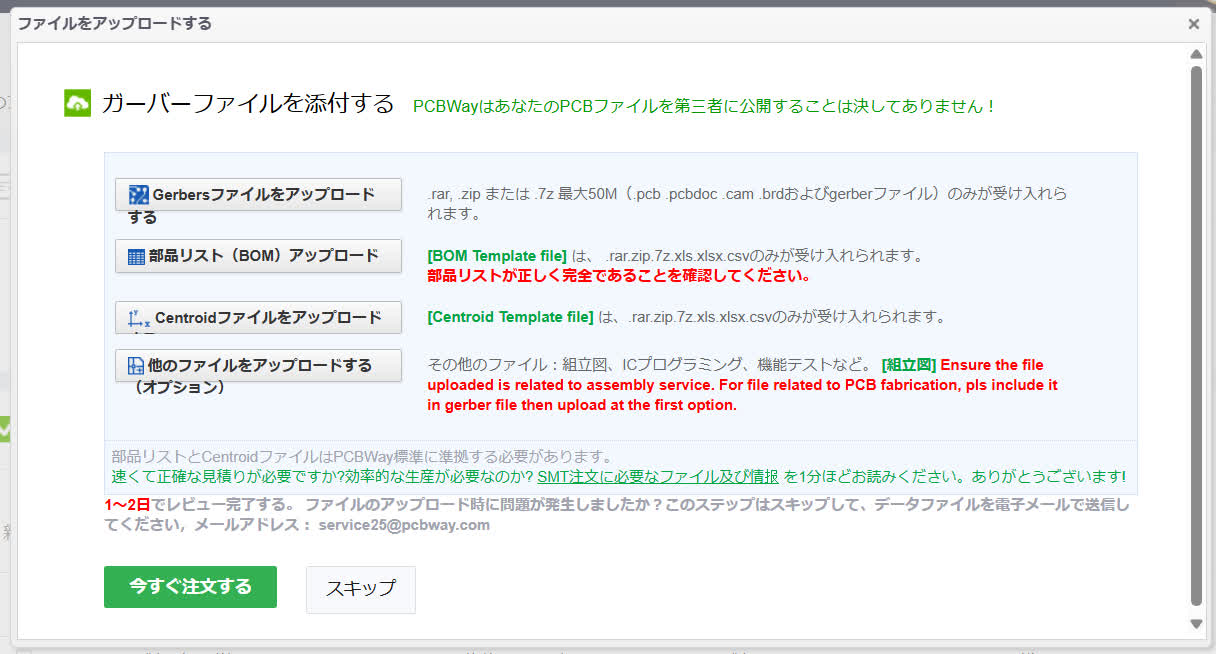Click the scrollbar down arrow
Screen dimensions: 1216x654
(x=1196, y=623)
